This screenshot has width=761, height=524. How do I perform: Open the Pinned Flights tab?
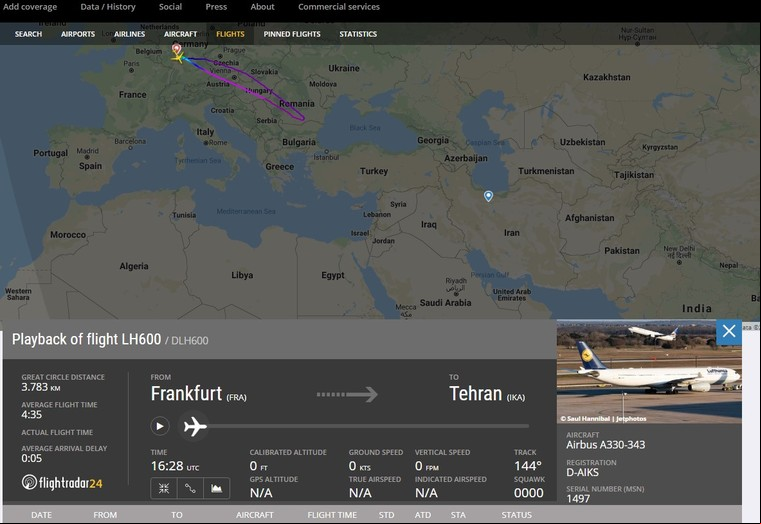pyautogui.click(x=292, y=34)
